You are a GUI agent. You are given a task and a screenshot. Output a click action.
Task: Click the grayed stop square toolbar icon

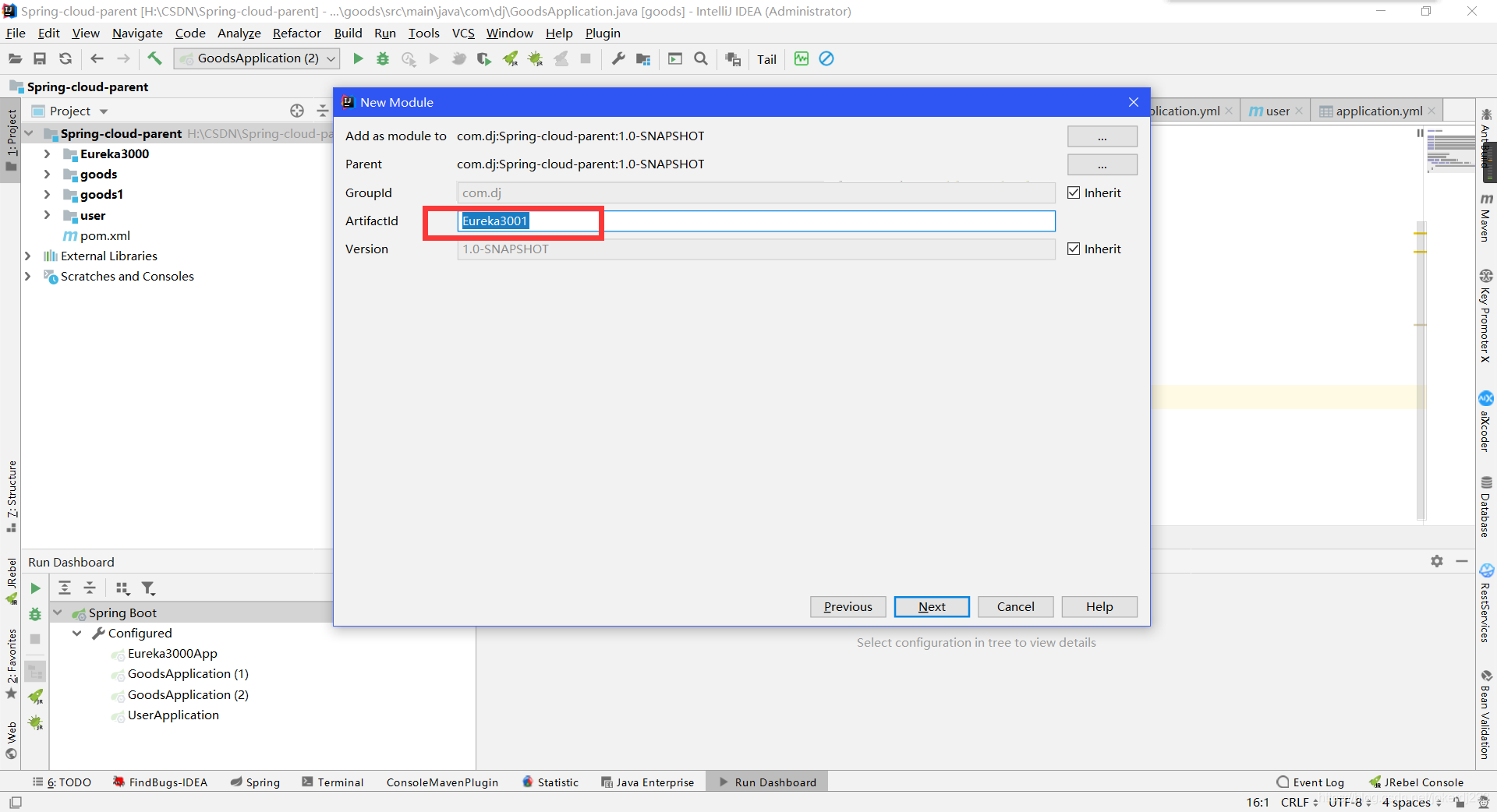point(586,58)
